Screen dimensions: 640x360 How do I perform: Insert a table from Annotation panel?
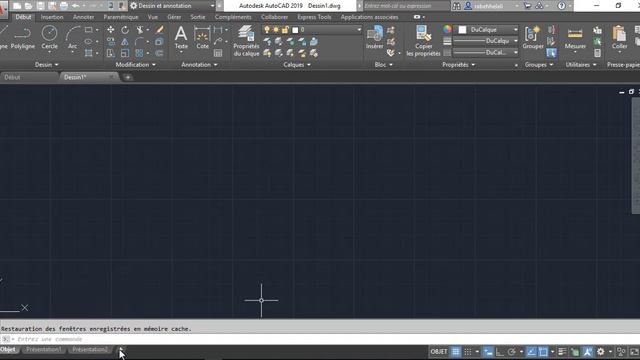point(218,53)
